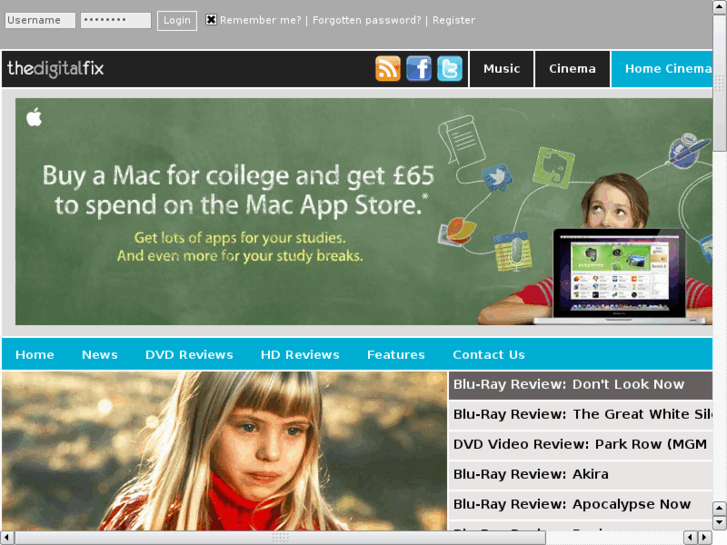
Task: Switch to the Home Cinema tab
Action: click(662, 69)
